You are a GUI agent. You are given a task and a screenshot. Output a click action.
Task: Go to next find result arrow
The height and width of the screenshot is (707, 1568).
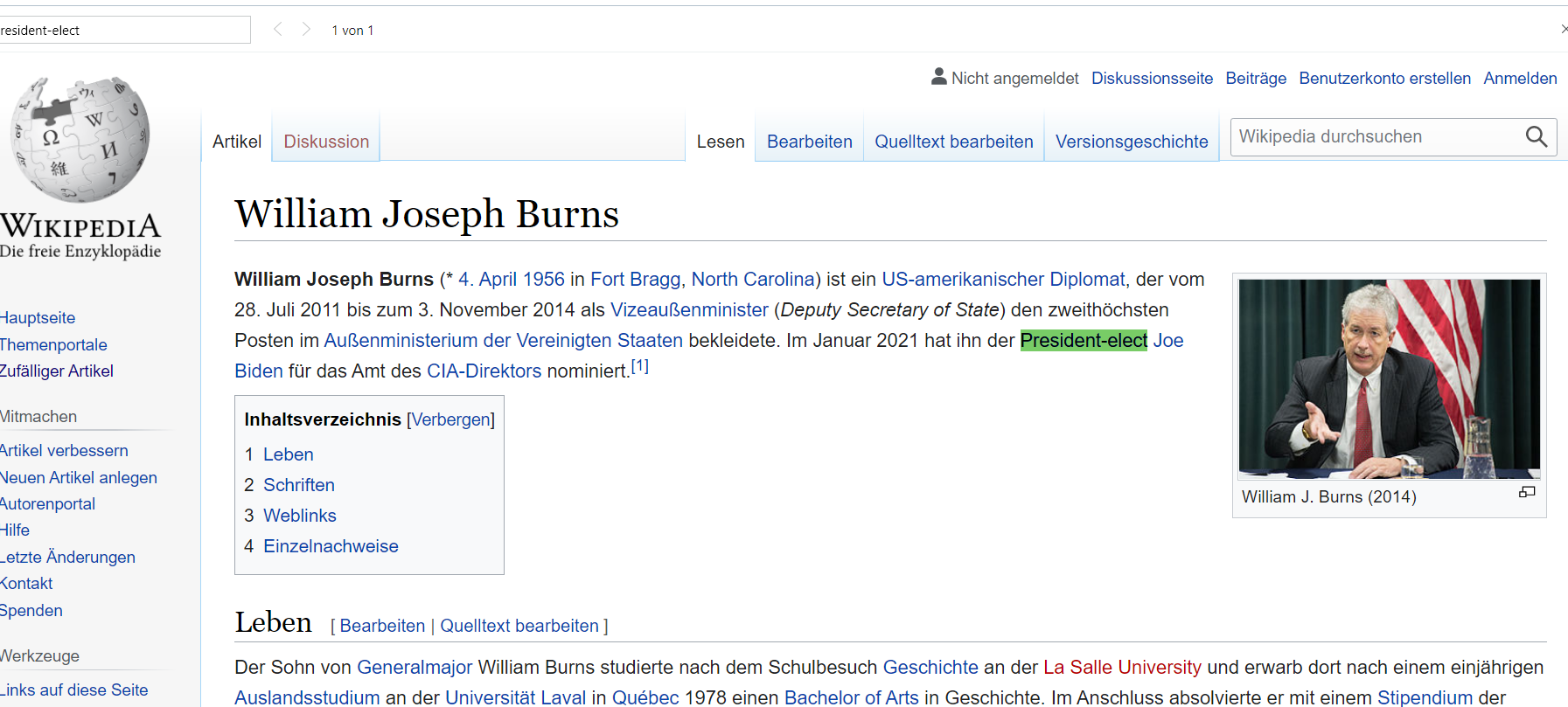tap(306, 30)
